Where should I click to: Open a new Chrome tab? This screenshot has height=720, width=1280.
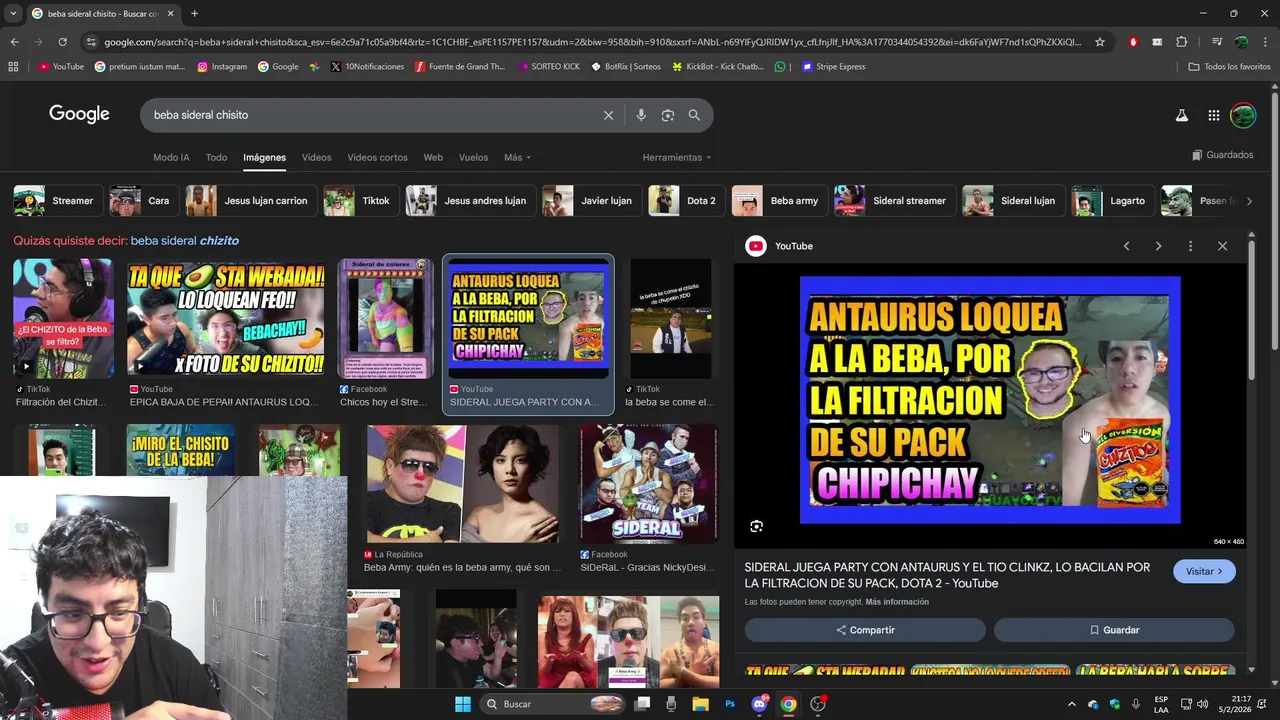[194, 13]
